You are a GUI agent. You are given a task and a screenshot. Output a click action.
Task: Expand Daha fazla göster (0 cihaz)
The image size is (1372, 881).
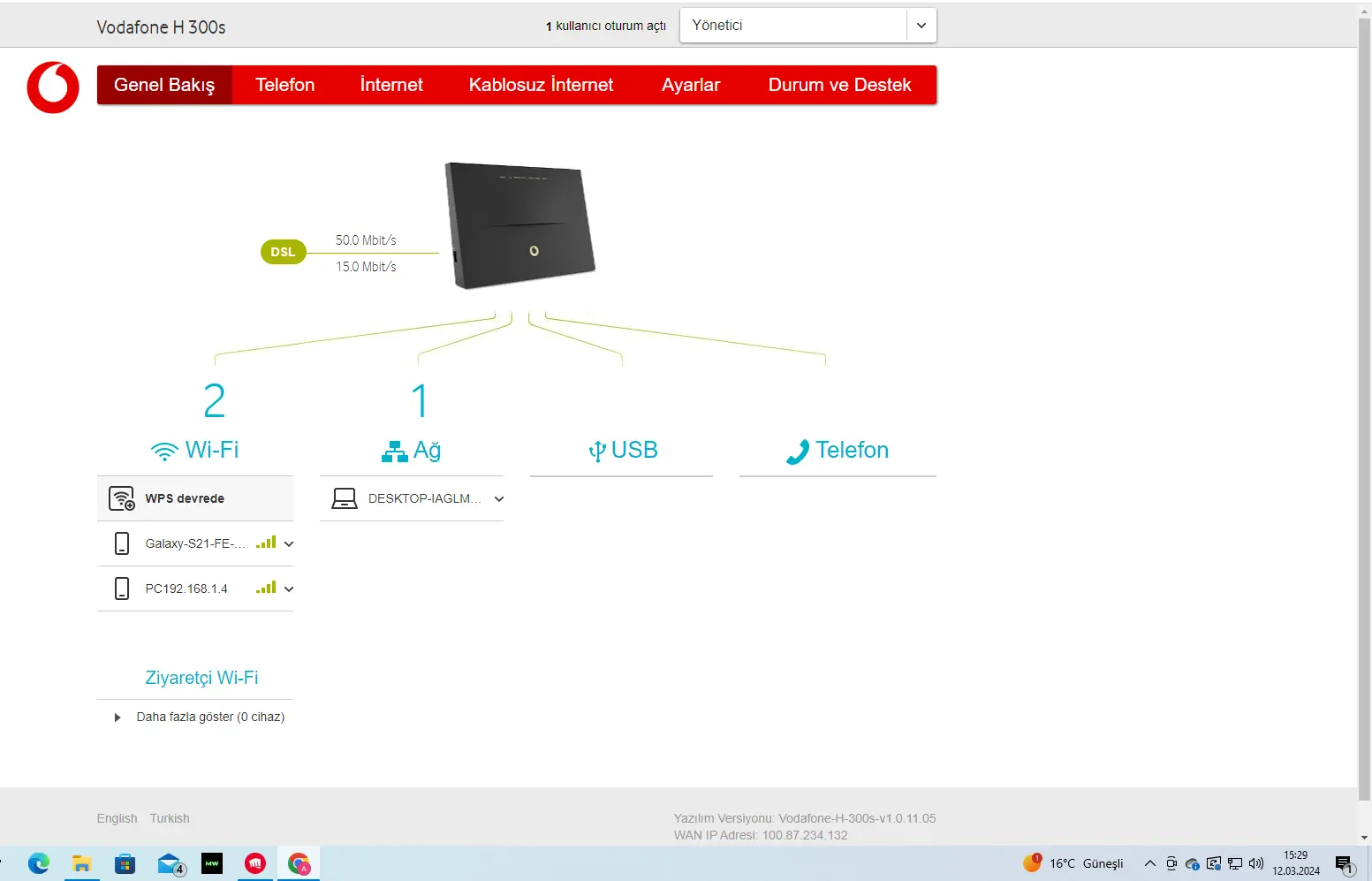pos(200,717)
